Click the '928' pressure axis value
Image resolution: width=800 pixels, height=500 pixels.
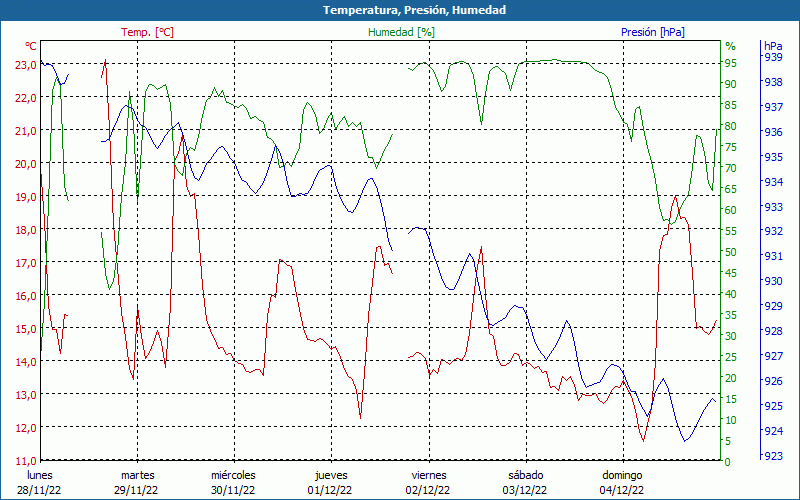pyautogui.click(x=773, y=331)
